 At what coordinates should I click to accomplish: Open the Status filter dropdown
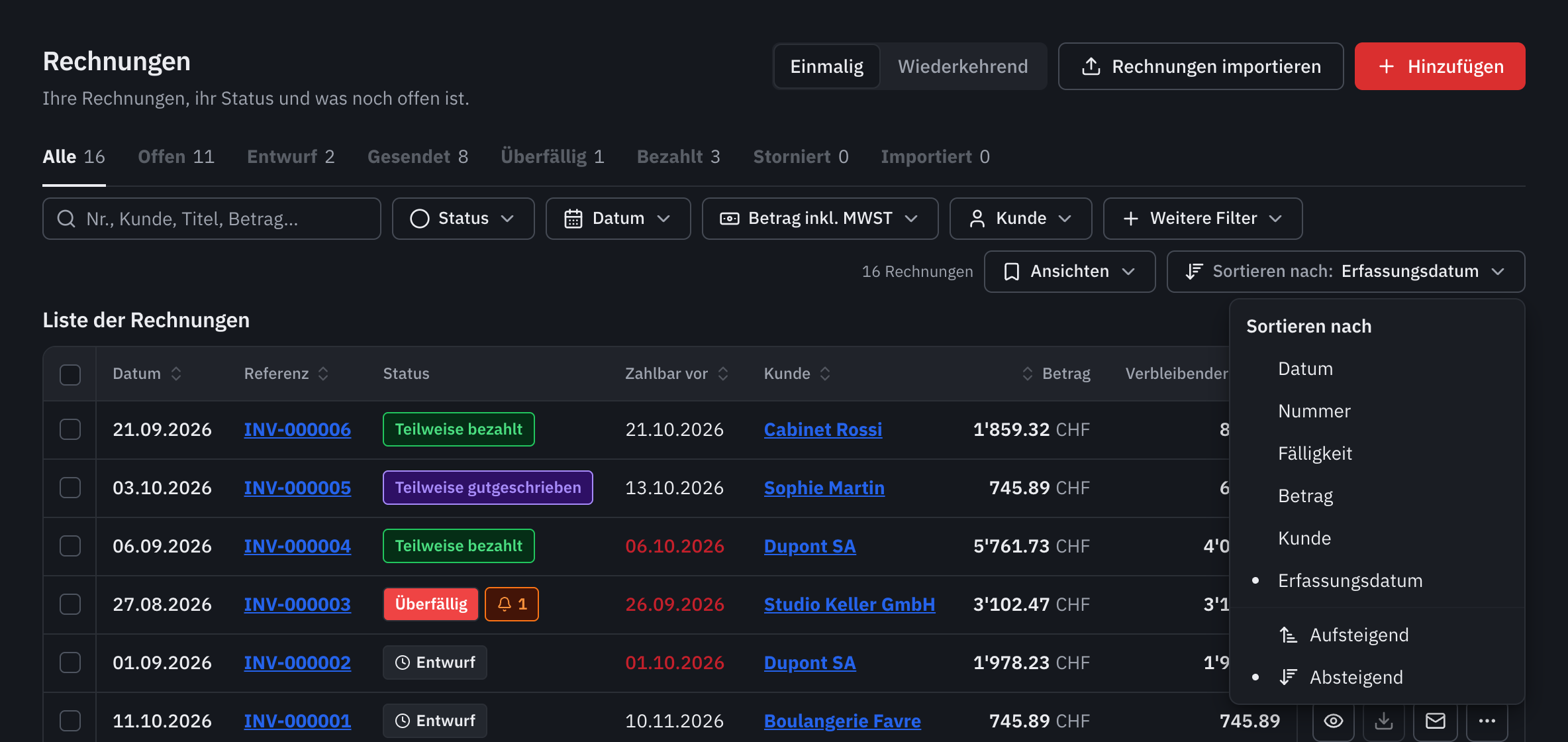tap(464, 219)
